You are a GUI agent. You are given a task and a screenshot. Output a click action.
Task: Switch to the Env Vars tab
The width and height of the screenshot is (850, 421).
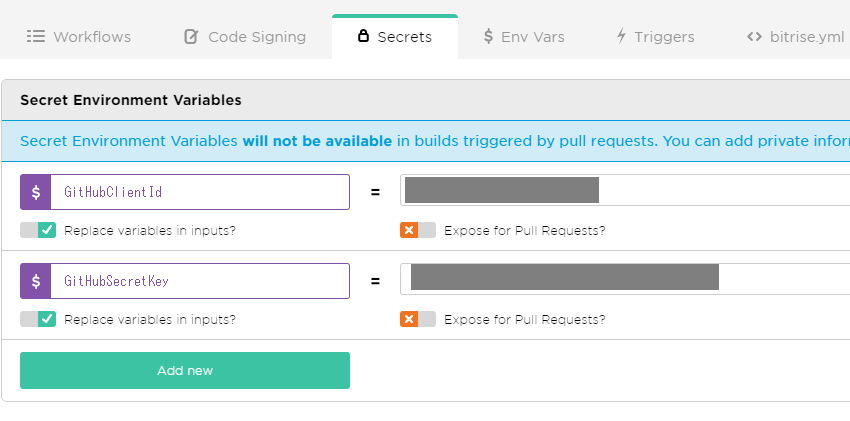point(523,37)
